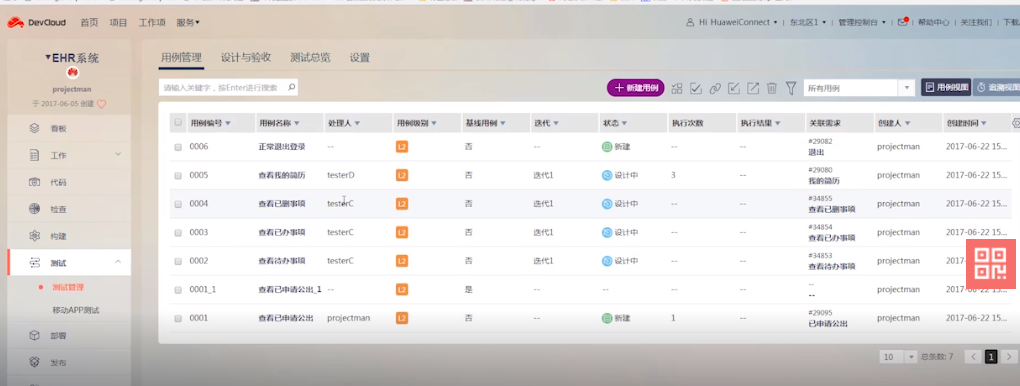The image size is (1020, 386).
Task: Open the 服务 dropdown menu
Action: [188, 22]
